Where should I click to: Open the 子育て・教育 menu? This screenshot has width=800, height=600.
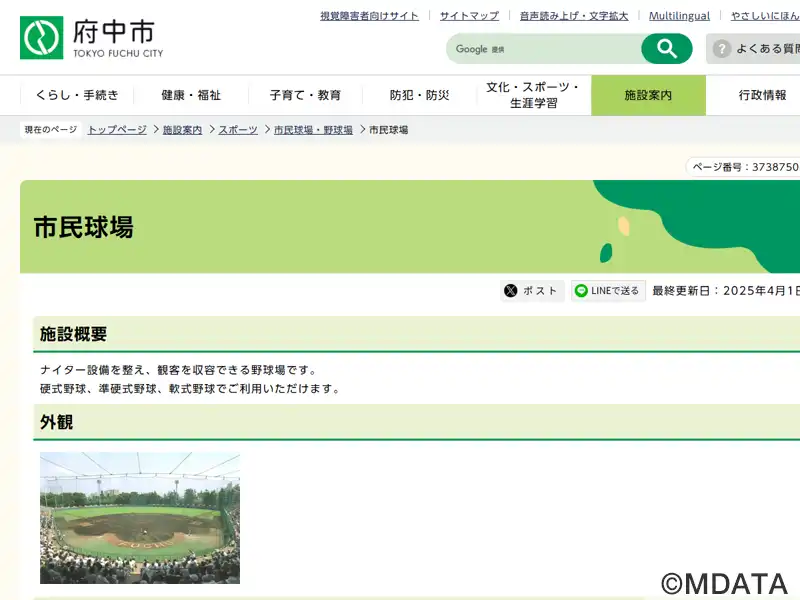pos(305,95)
